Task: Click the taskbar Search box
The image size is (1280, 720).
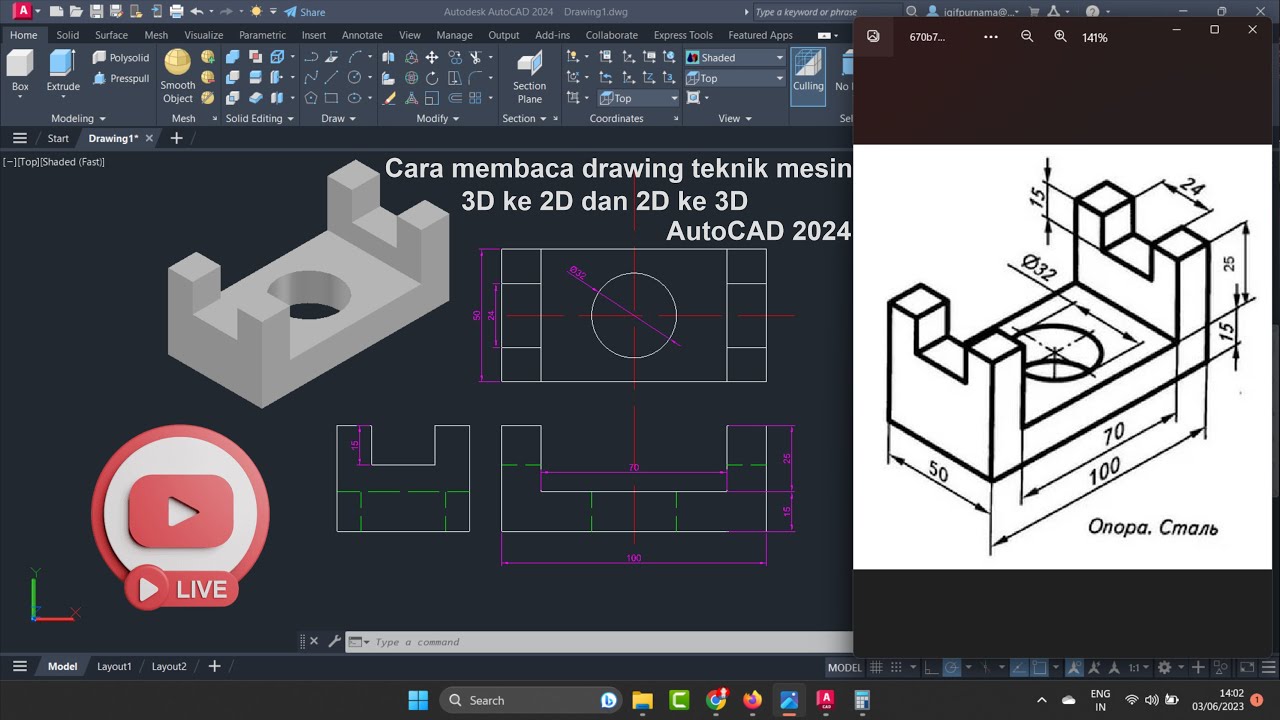Action: [x=530, y=700]
